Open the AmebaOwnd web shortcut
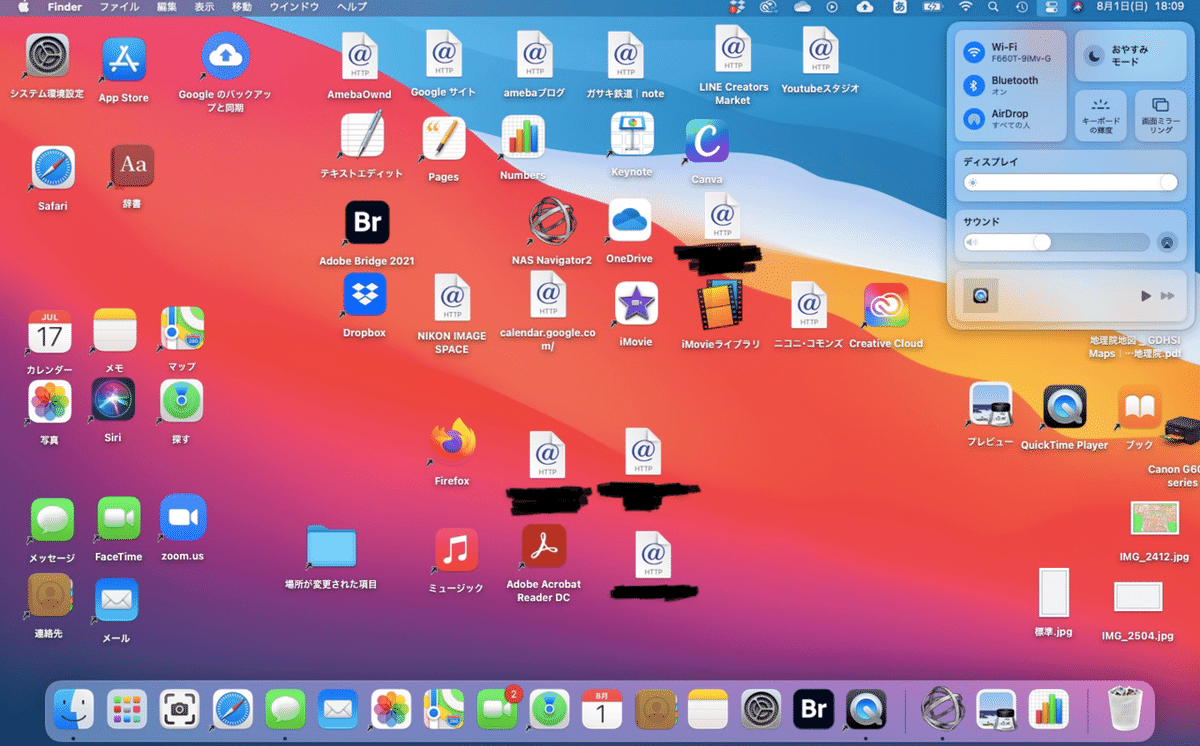 359,57
